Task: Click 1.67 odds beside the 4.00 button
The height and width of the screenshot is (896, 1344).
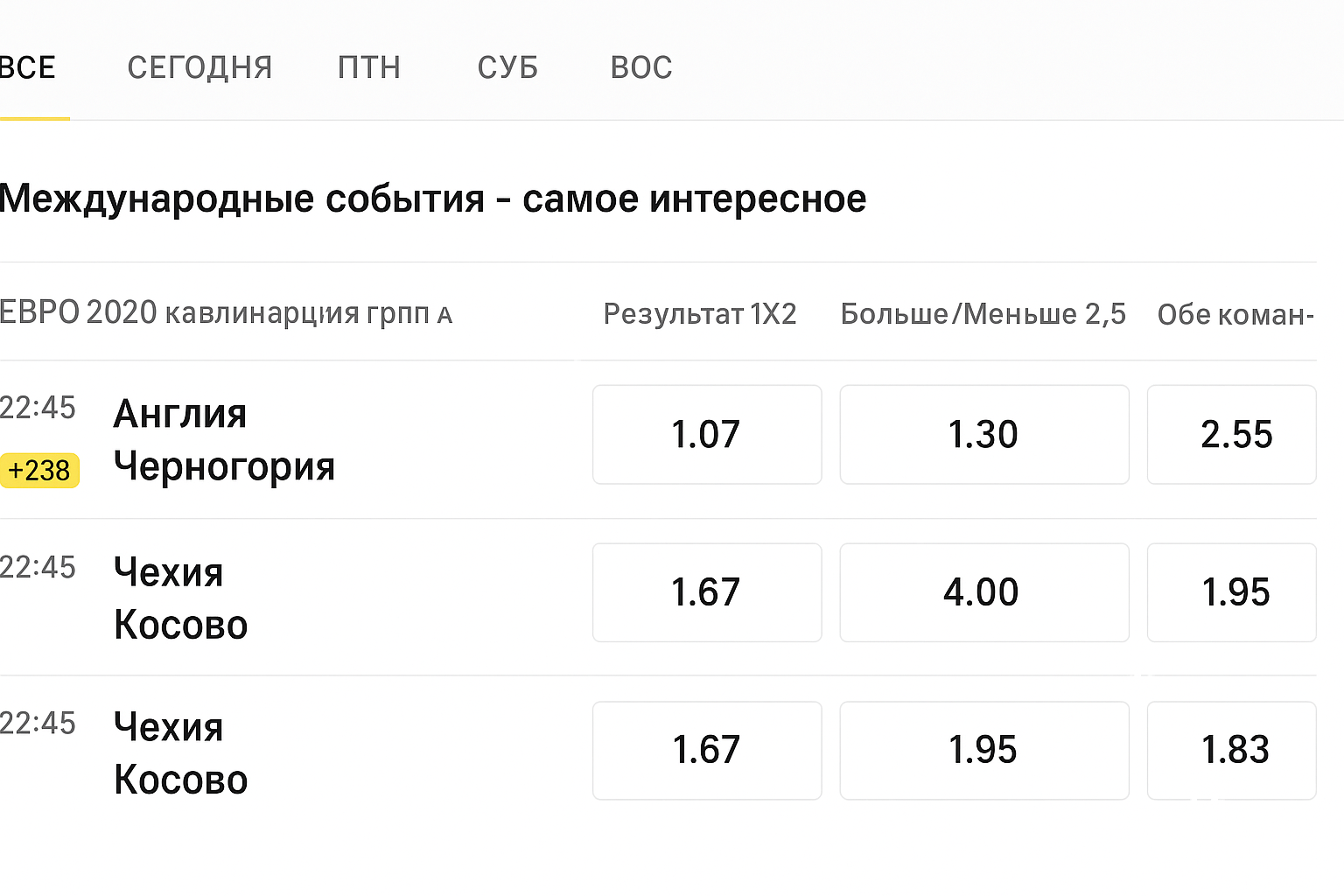Action: pos(706,592)
